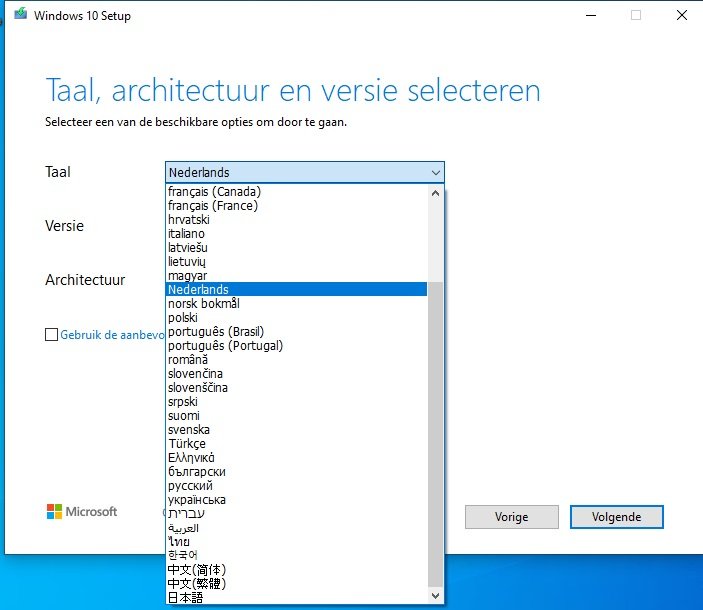Screen dimensions: 703x610
Task: Toggle the 'Gebruik de aanbevolen' checkbox
Action: [x=52, y=334]
